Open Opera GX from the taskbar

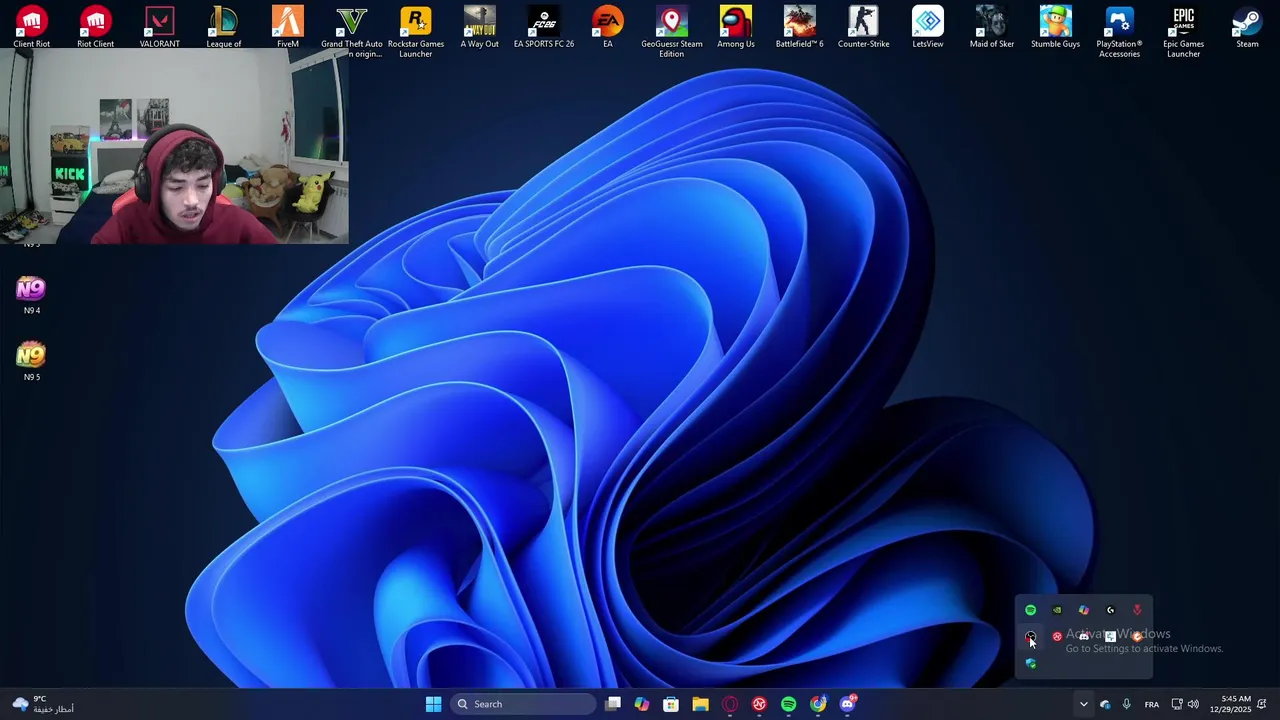tap(730, 704)
